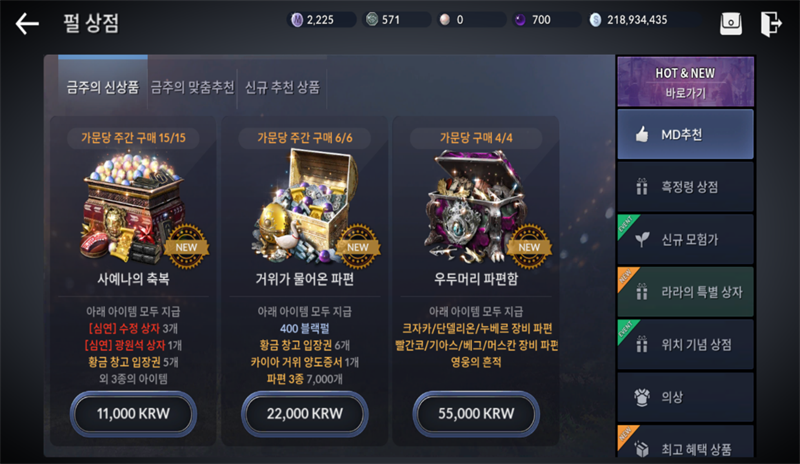Go back using the left arrow icon
Screen dimensions: 800x464
pyautogui.click(x=27, y=23)
